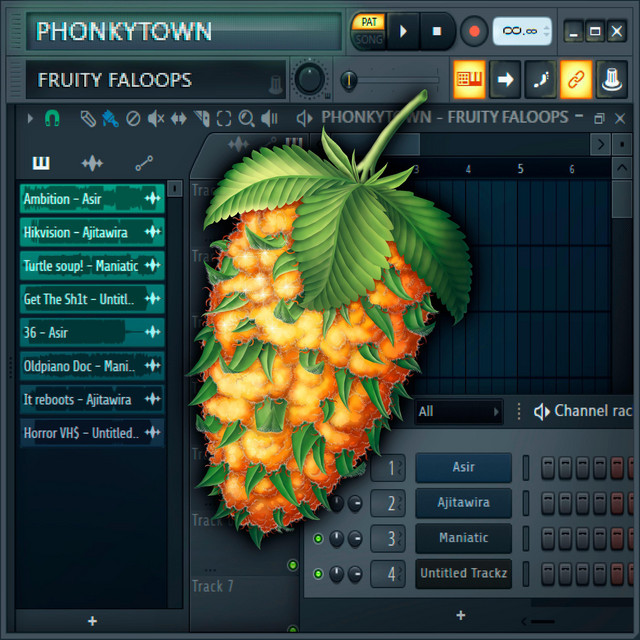
Task: Click the right arrow toolbar icon
Action: click(505, 79)
